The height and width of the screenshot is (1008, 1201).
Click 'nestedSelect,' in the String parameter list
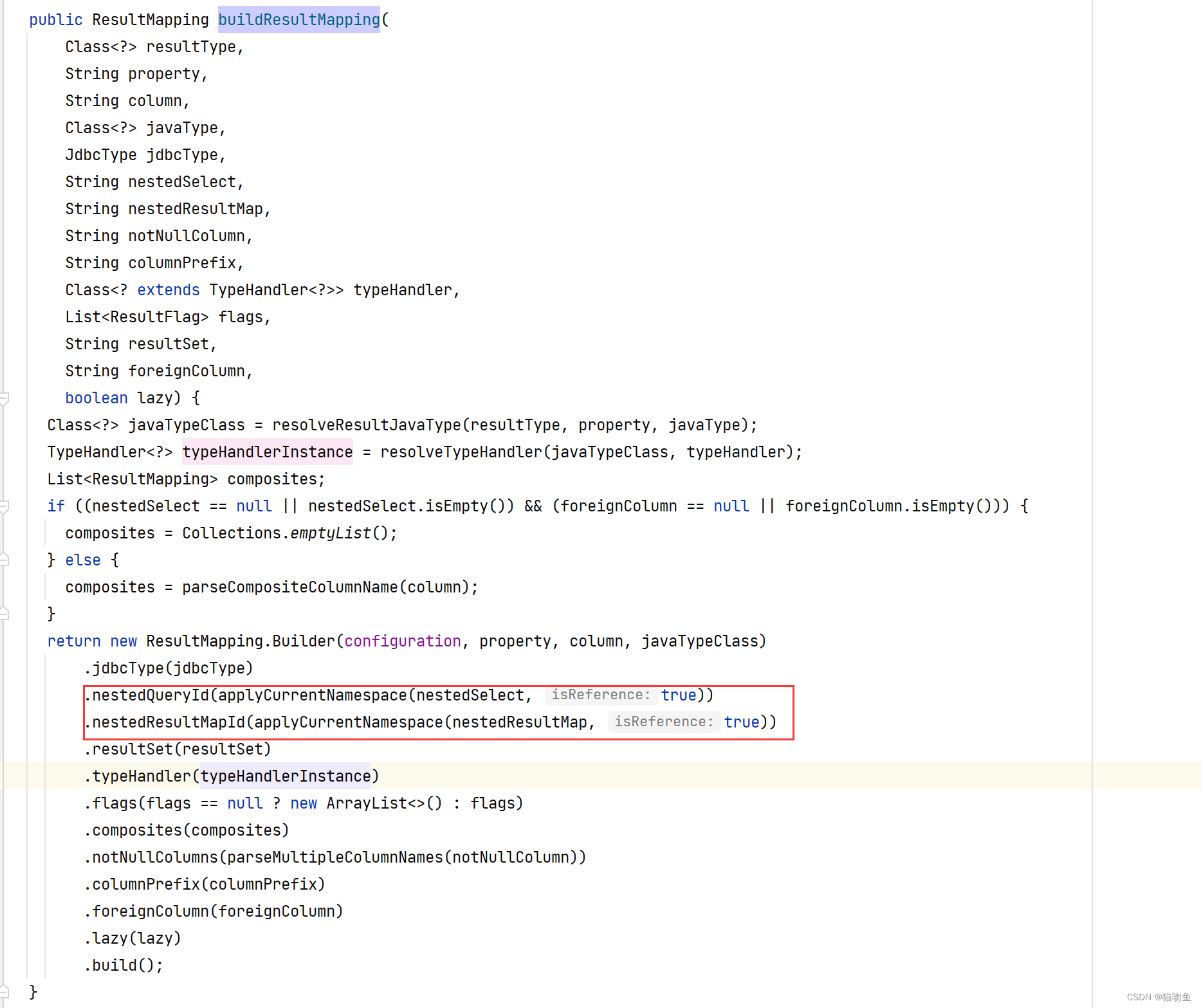tap(186, 182)
